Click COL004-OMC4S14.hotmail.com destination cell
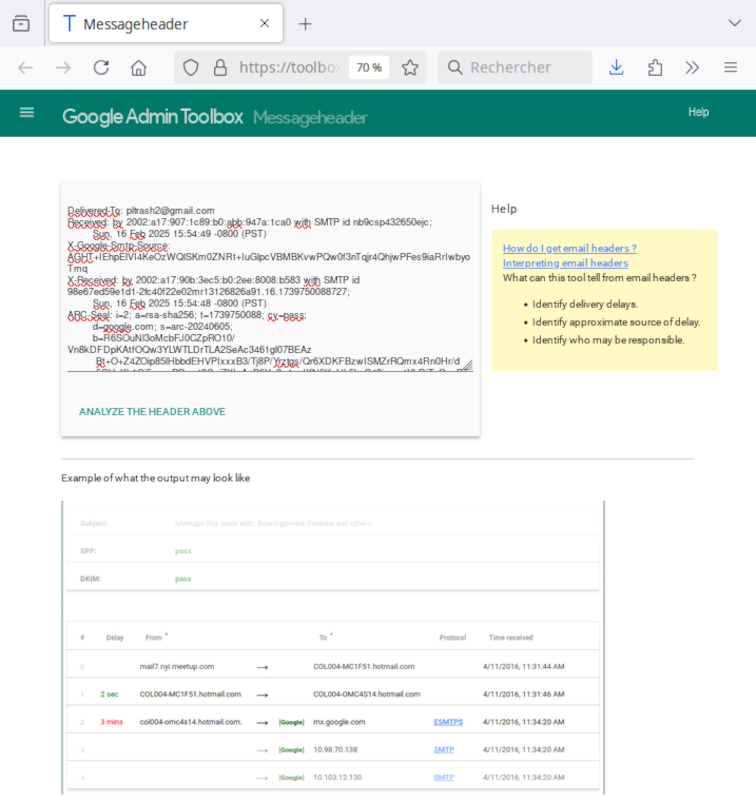 tap(367, 694)
